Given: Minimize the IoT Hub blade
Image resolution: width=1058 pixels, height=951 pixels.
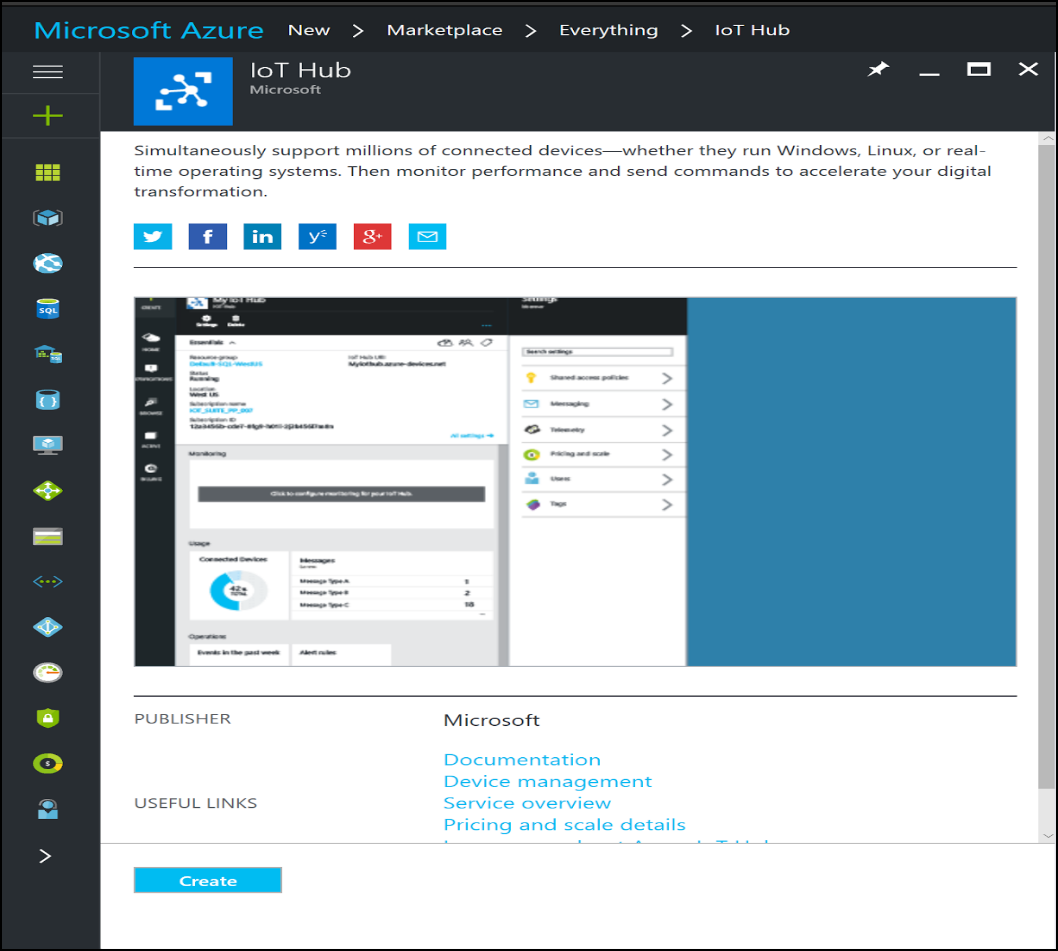Looking at the screenshot, I should click(929, 74).
